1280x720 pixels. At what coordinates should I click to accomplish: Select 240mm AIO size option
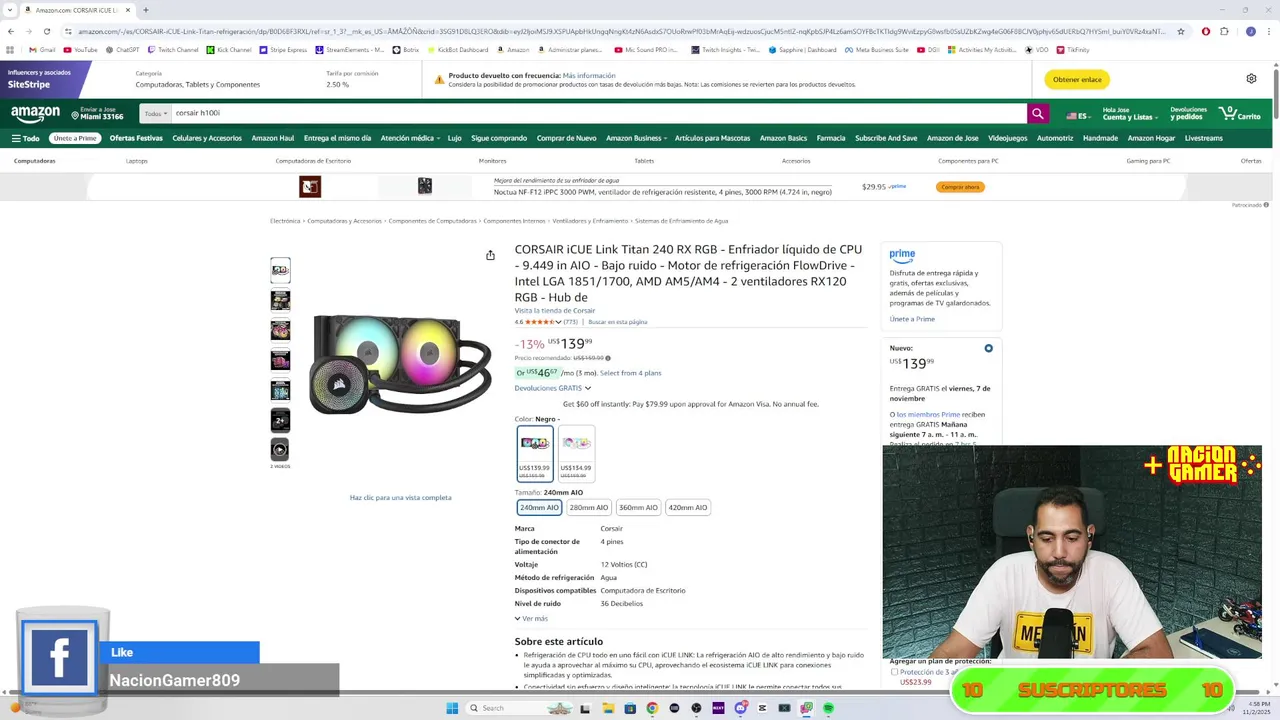(539, 507)
